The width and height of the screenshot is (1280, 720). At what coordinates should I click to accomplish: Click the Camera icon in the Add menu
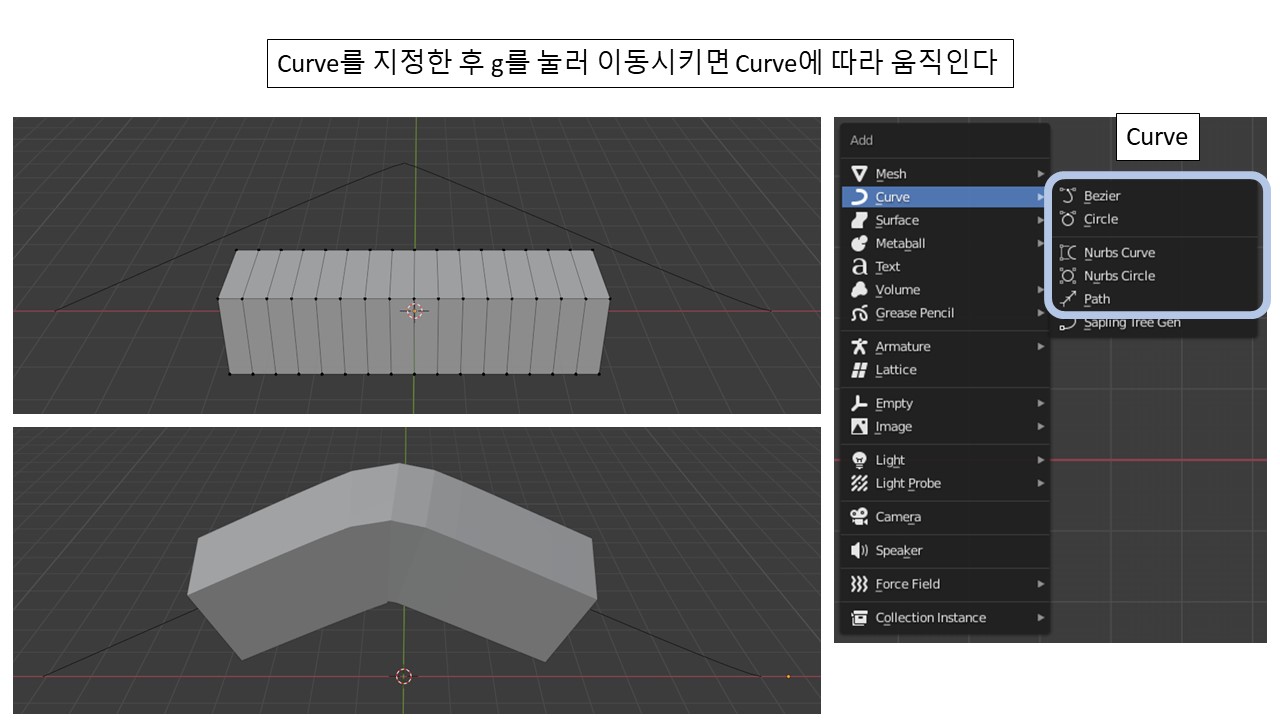coord(860,517)
